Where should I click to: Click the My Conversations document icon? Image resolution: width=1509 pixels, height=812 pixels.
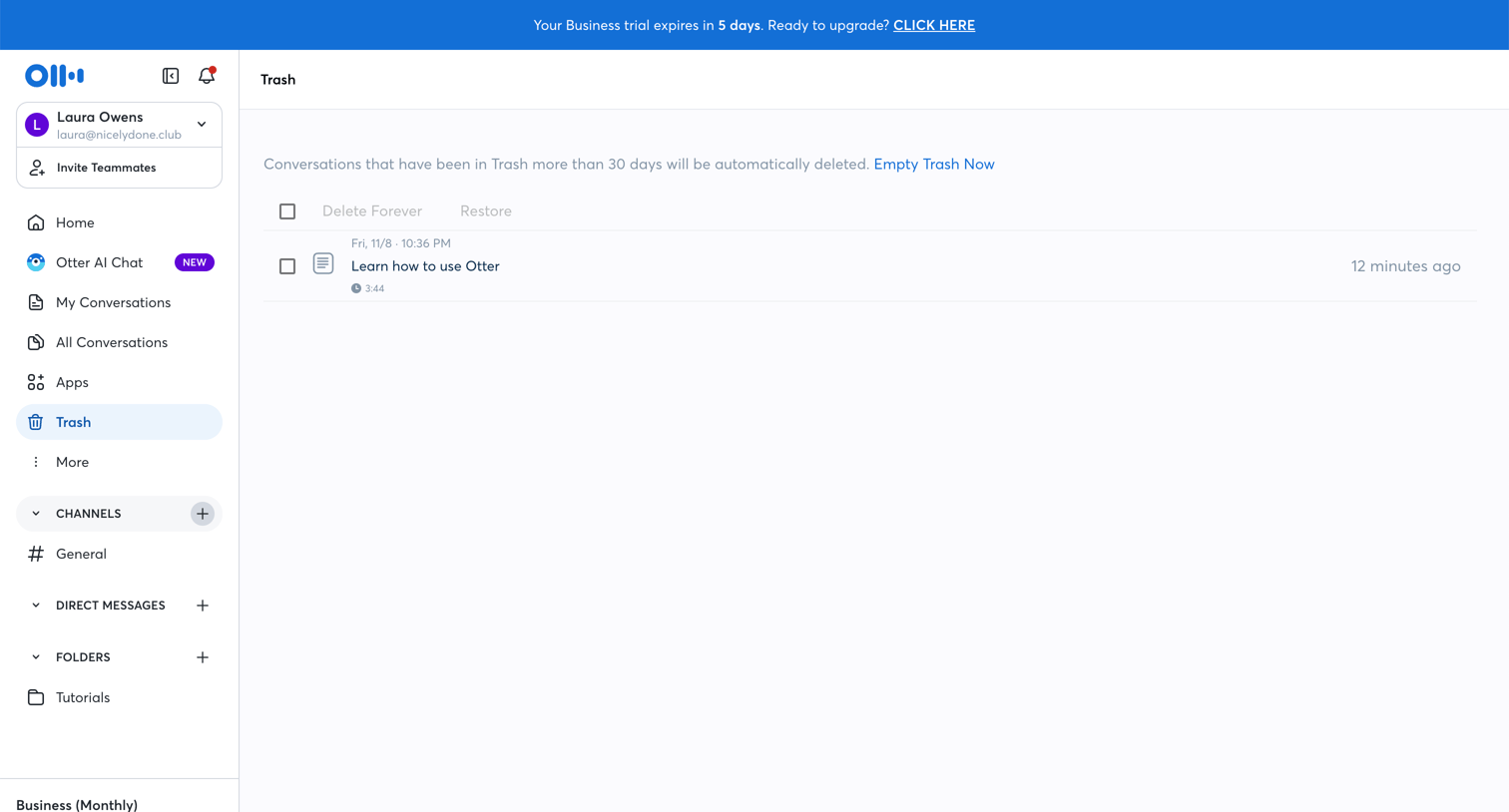tap(36, 302)
